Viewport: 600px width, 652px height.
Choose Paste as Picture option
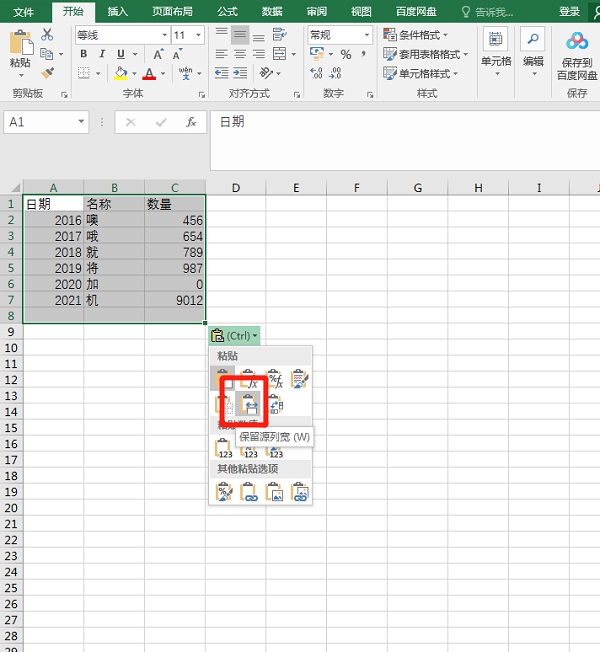coord(275,492)
